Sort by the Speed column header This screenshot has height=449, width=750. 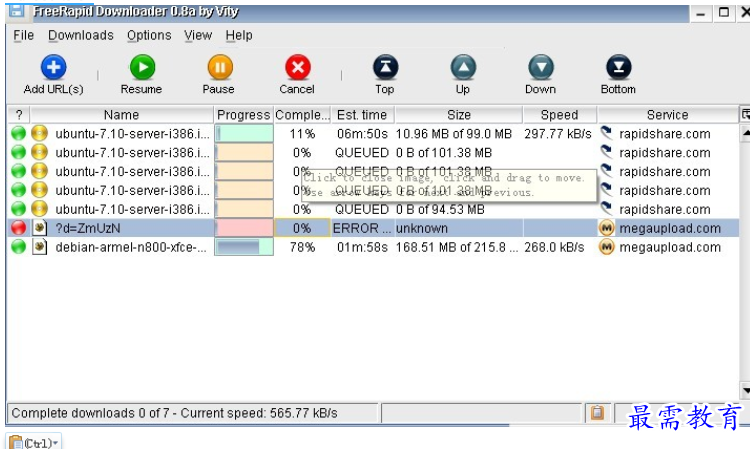pyautogui.click(x=559, y=115)
